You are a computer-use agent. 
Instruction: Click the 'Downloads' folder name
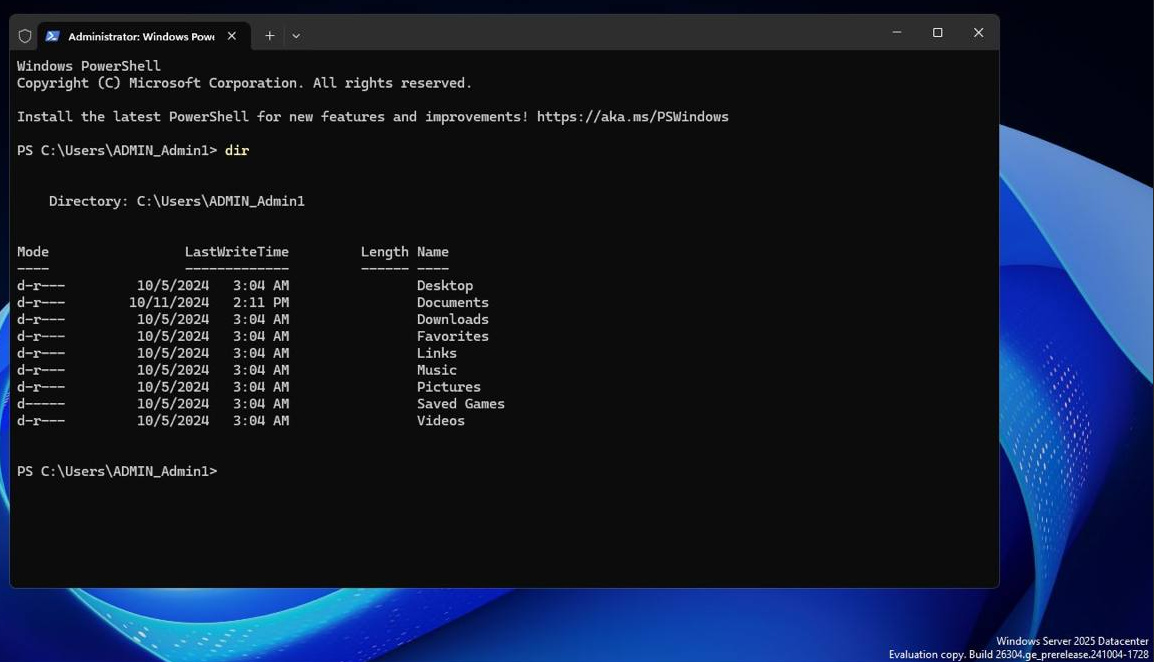click(x=453, y=320)
